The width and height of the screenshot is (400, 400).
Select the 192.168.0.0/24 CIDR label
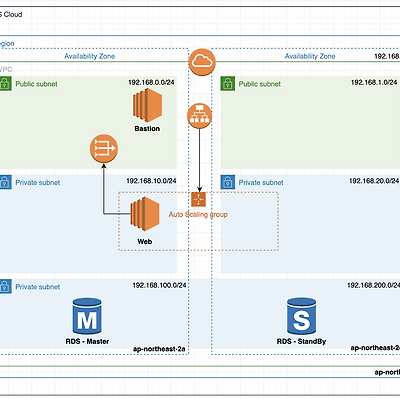[151, 82]
